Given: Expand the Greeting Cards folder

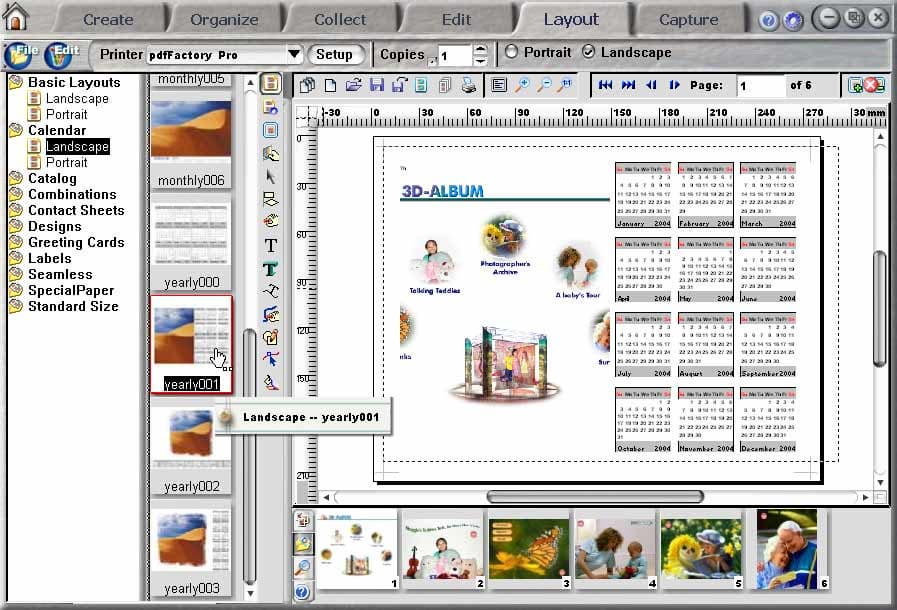Looking at the screenshot, I should [67, 243].
